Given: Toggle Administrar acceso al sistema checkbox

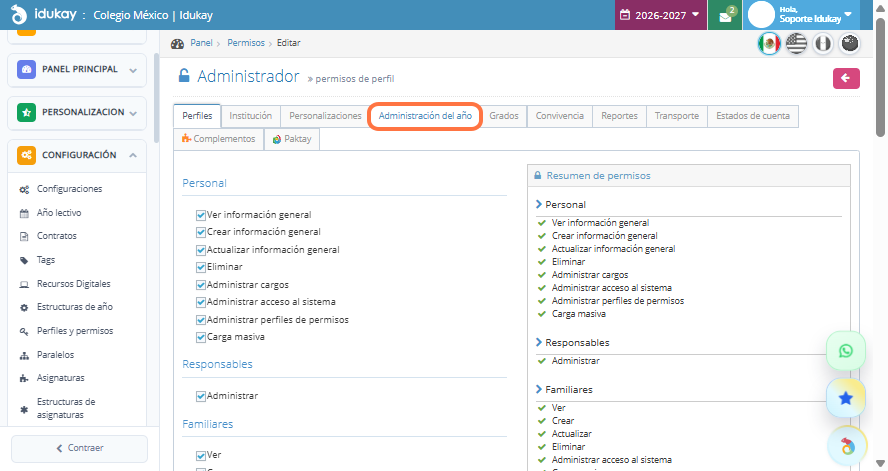Looking at the screenshot, I should click(x=200, y=302).
